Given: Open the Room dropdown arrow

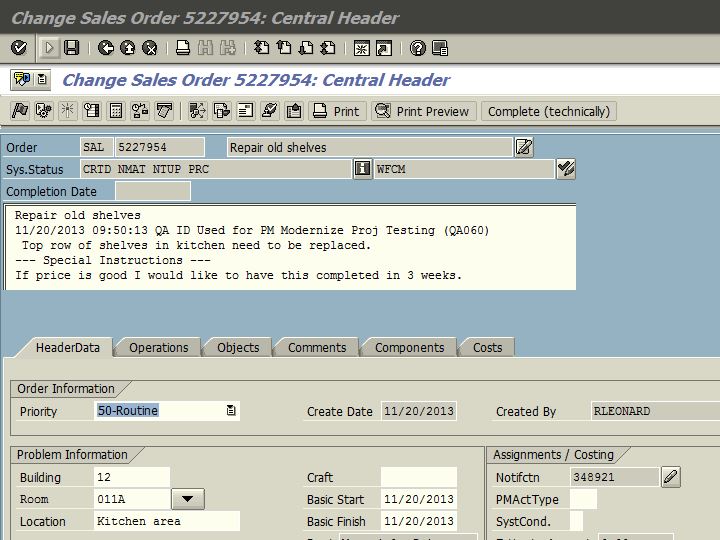Looking at the screenshot, I should click(x=188, y=499).
